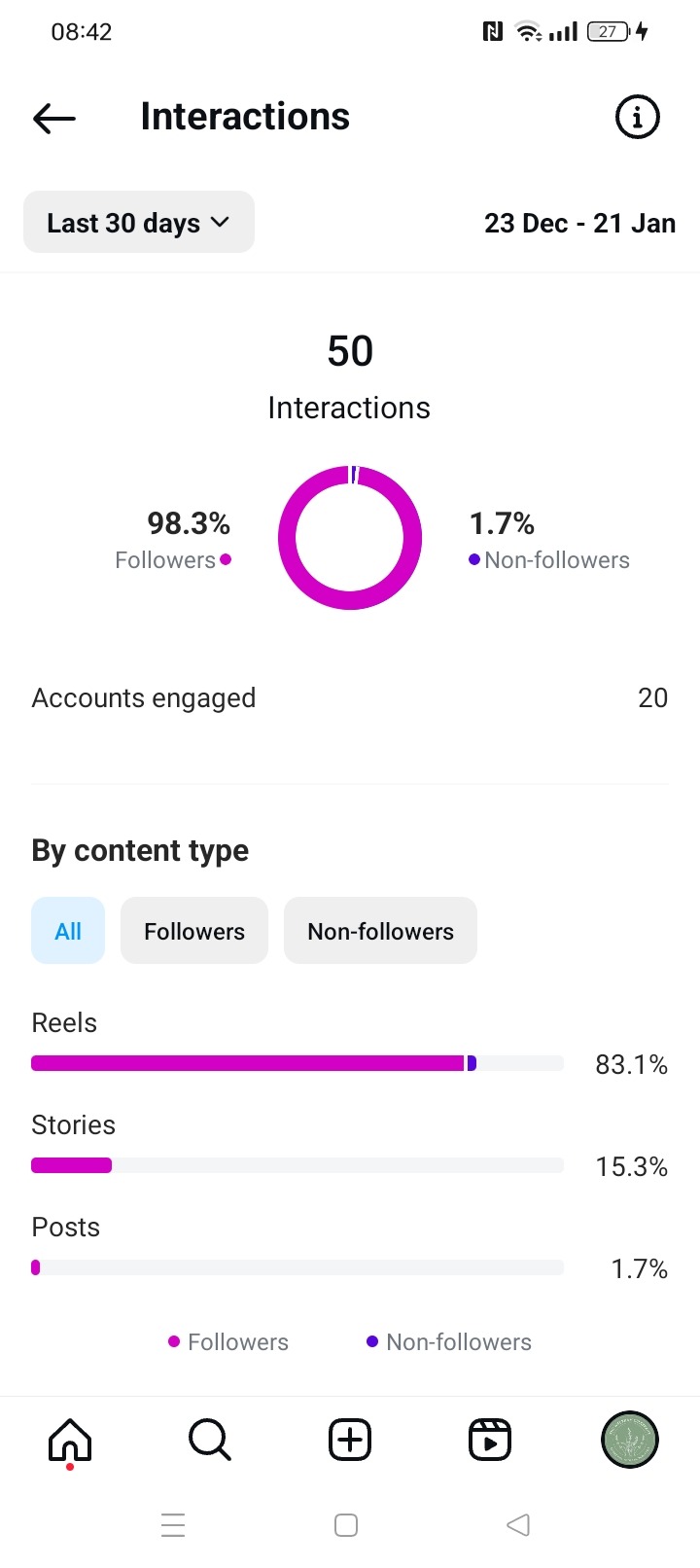Open the profile avatar thumbnail
The width and height of the screenshot is (700, 1568).
pyautogui.click(x=630, y=1440)
